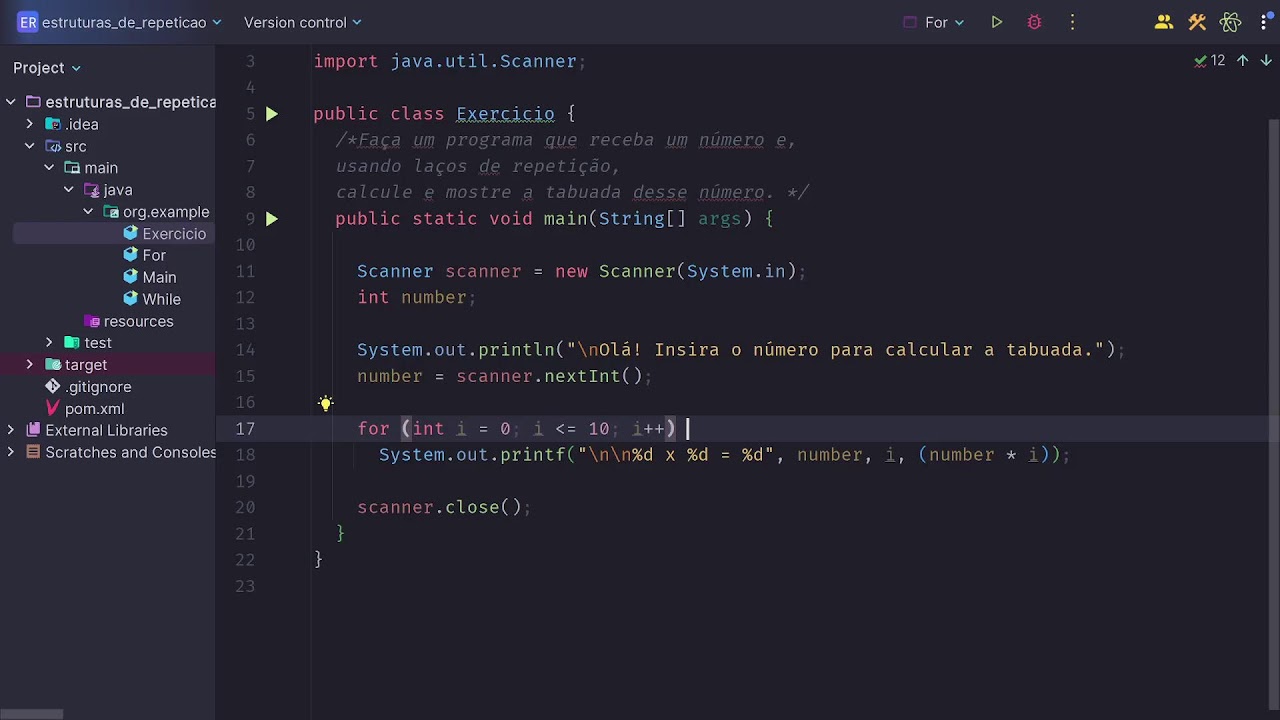Open Code With Me people icon
Screen dimensions: 1280x720
point(1163,22)
